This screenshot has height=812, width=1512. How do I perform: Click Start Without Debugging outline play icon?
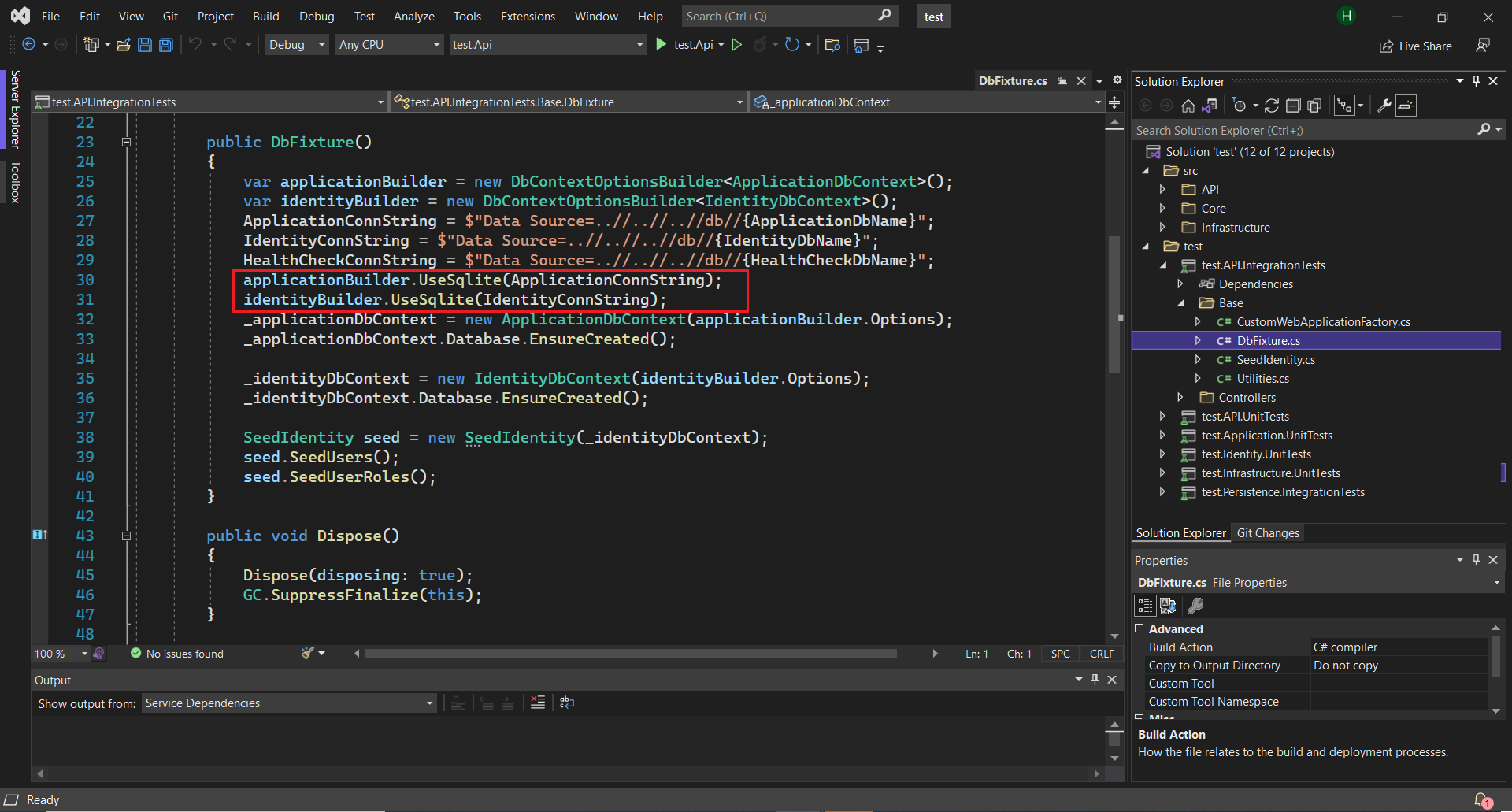coord(737,45)
